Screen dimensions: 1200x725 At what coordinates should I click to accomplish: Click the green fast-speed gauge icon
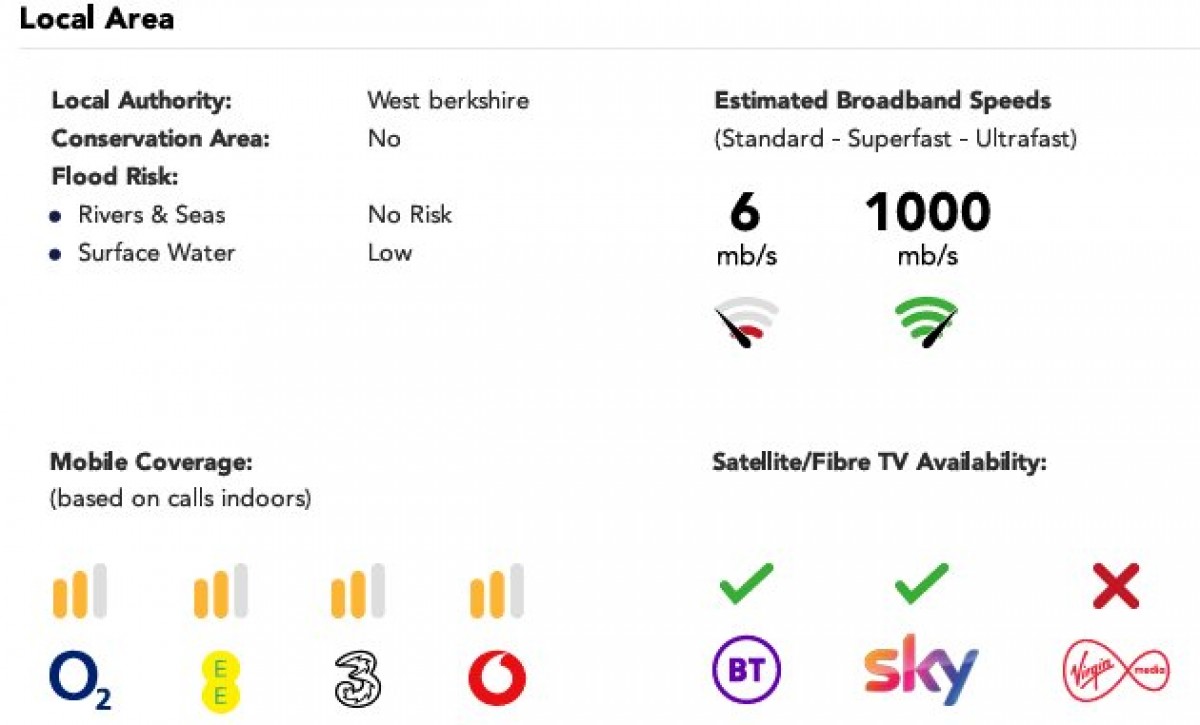click(x=926, y=324)
